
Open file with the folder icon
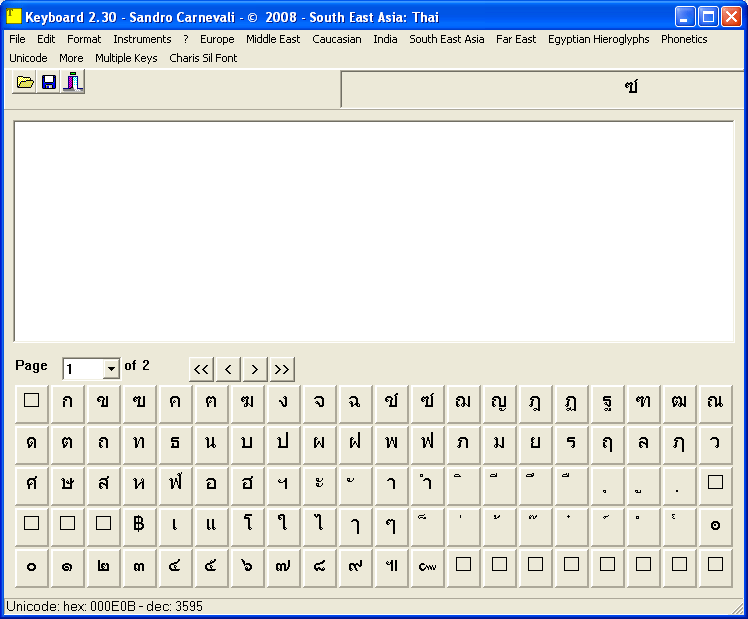pos(25,82)
